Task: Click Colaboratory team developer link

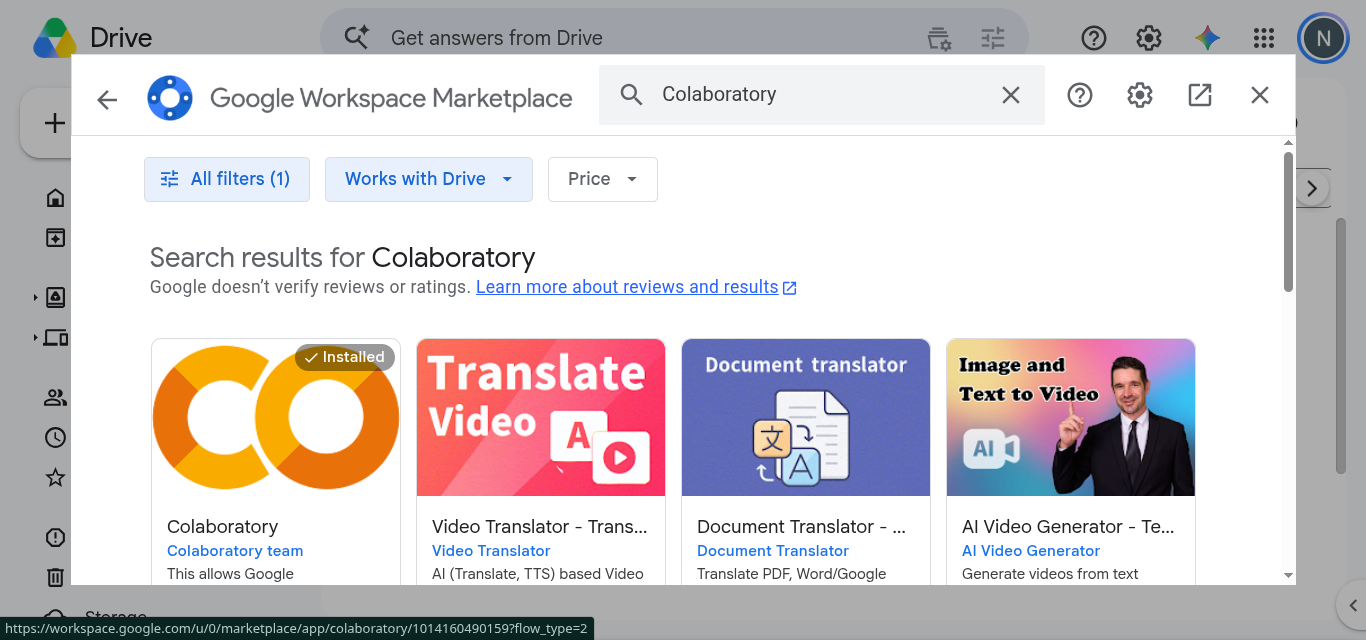Action: pos(235,551)
